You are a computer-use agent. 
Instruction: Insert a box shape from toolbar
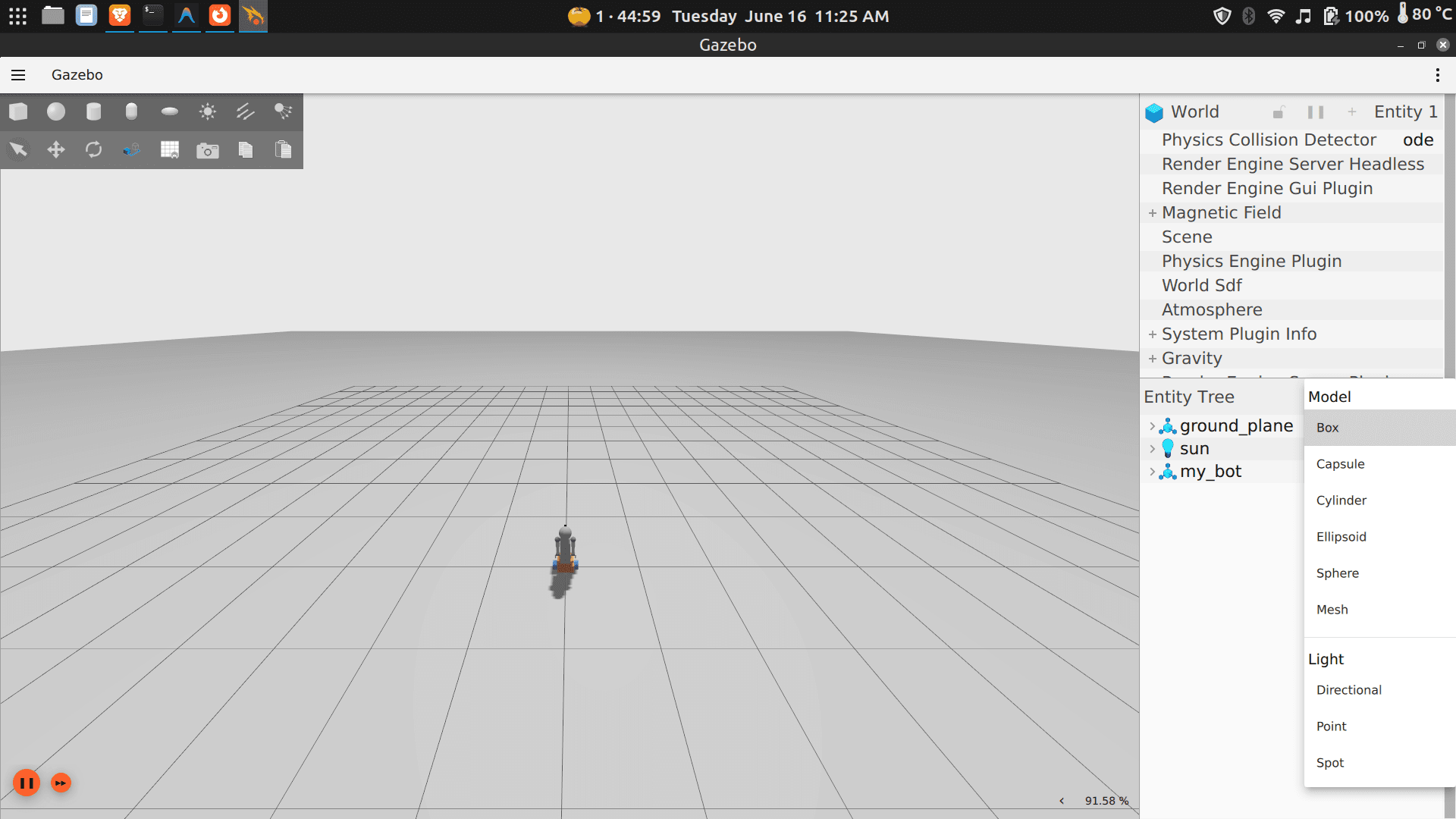point(18,112)
